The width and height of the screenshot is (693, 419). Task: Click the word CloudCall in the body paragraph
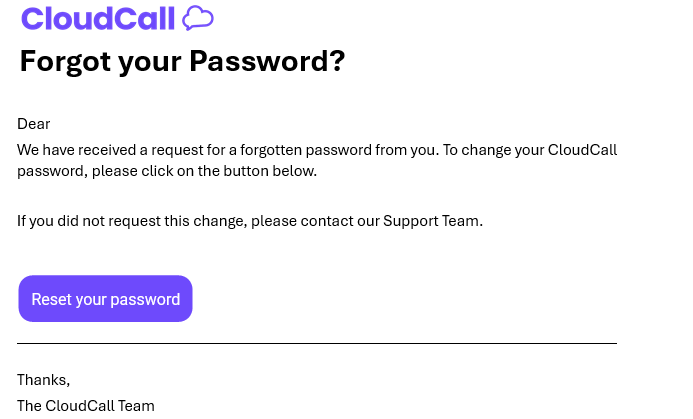pos(582,150)
